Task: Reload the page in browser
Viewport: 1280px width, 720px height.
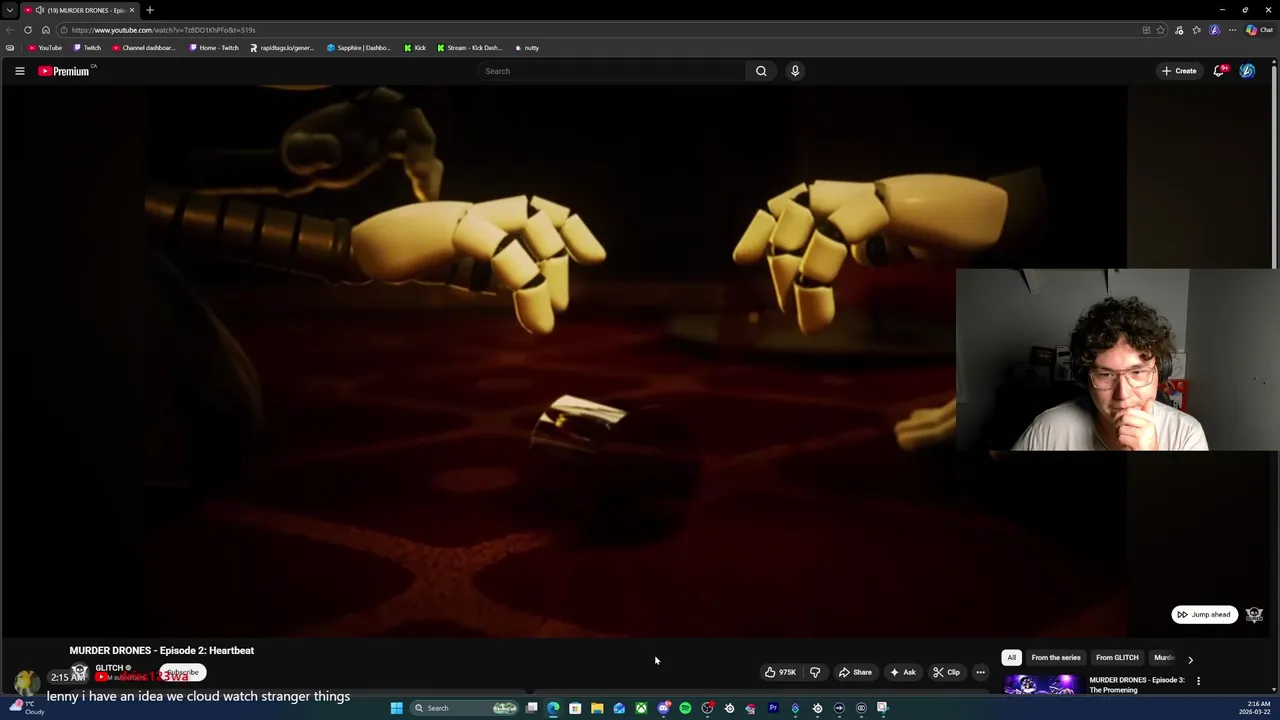Action: point(28,30)
